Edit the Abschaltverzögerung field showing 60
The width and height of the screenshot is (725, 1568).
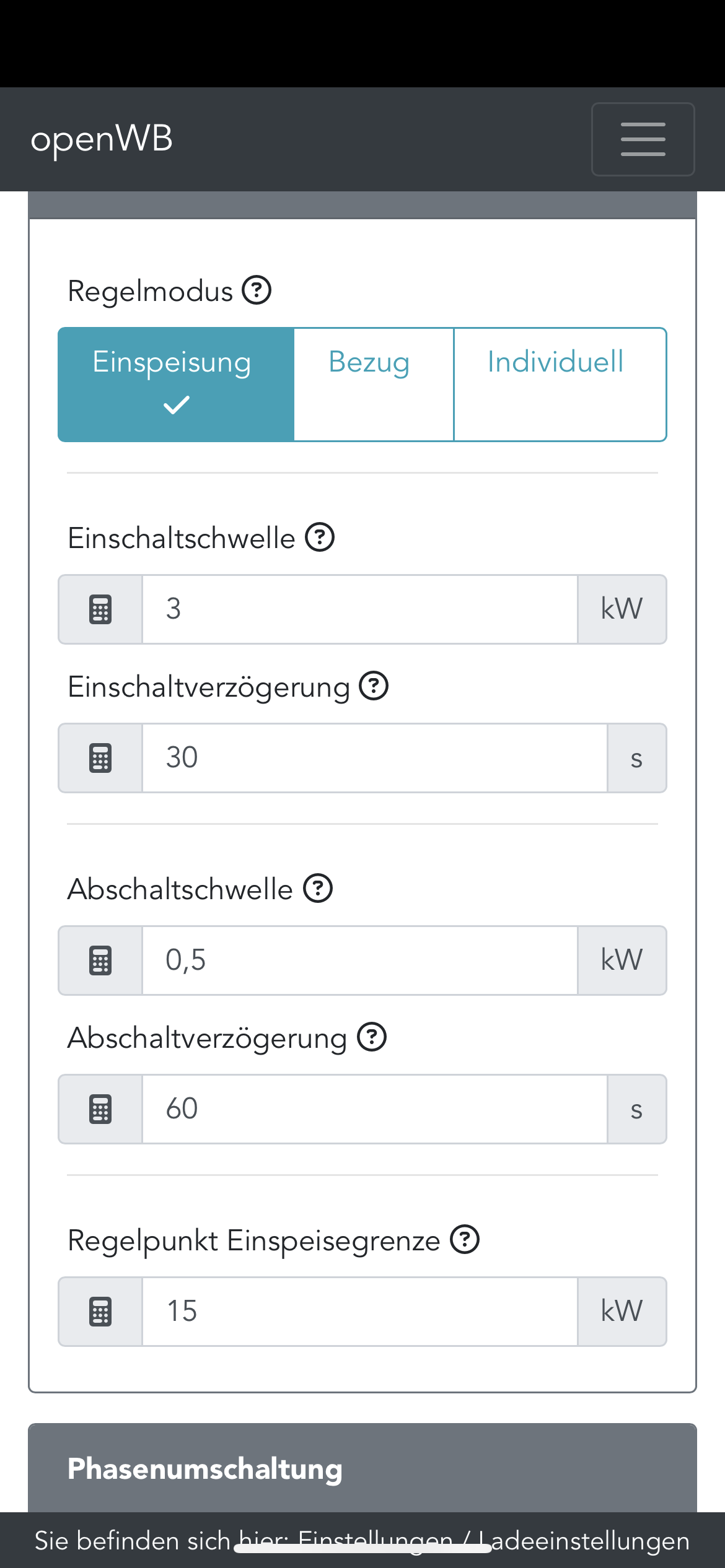tap(374, 1109)
